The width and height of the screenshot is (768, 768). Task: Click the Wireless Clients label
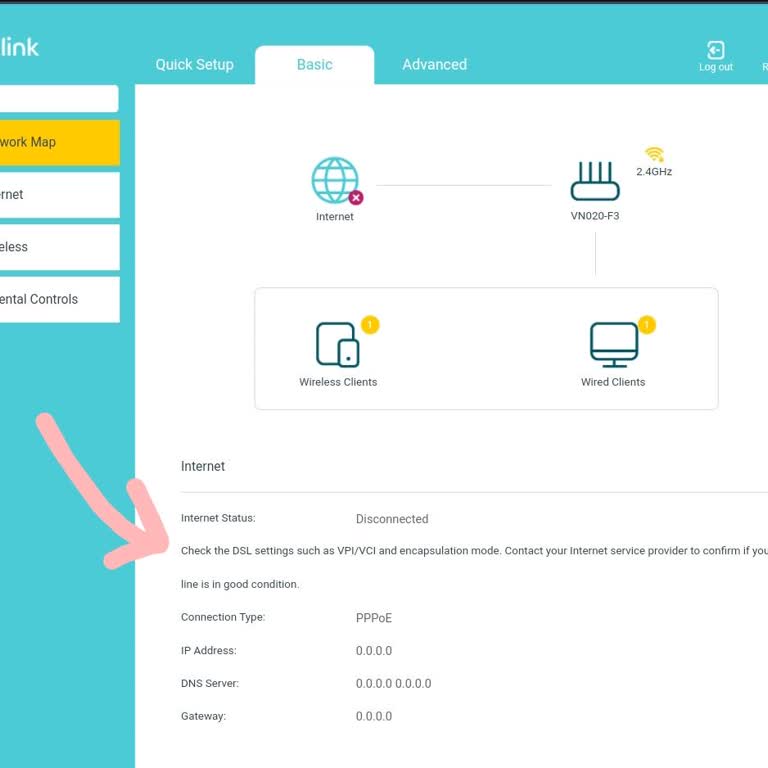tap(338, 382)
